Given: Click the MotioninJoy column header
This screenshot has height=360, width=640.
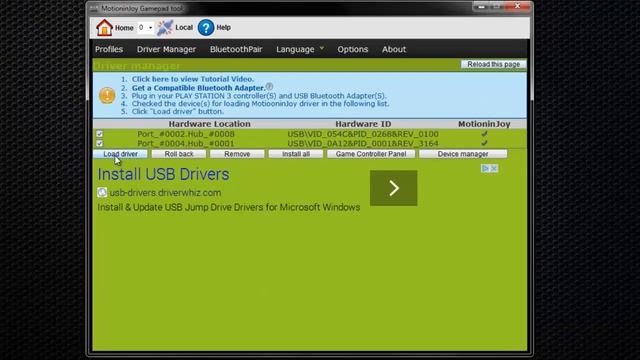Looking at the screenshot, I should click(484, 124).
